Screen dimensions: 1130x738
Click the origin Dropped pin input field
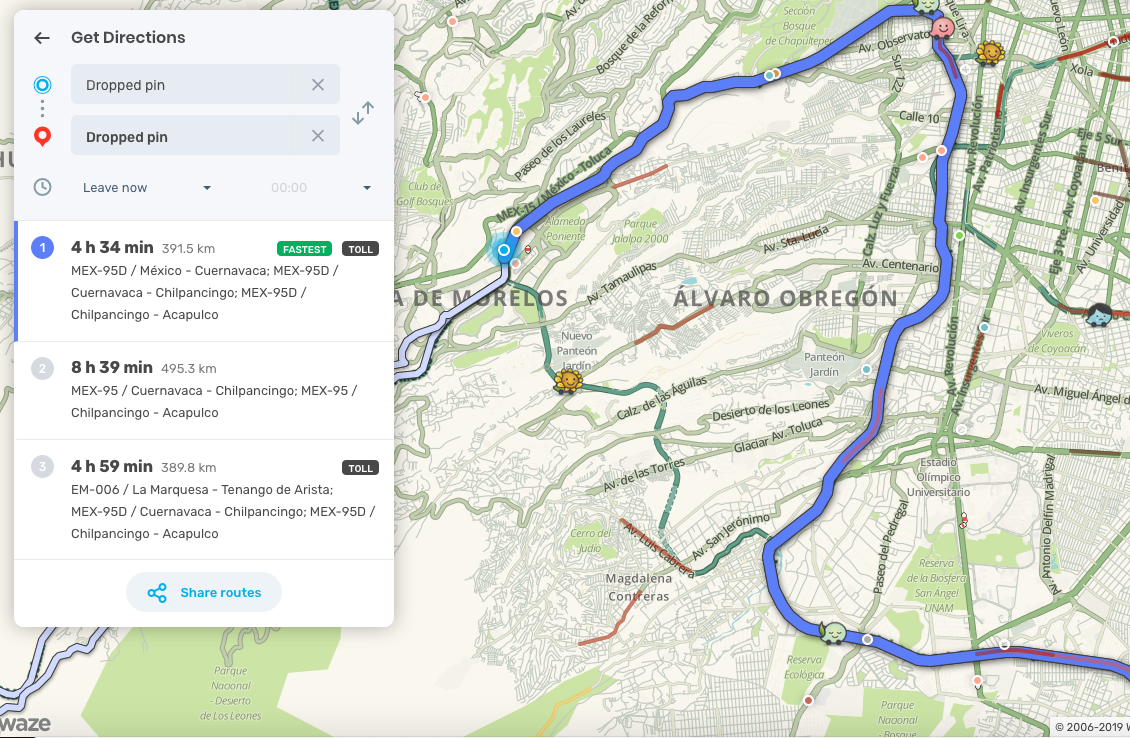(x=182, y=85)
